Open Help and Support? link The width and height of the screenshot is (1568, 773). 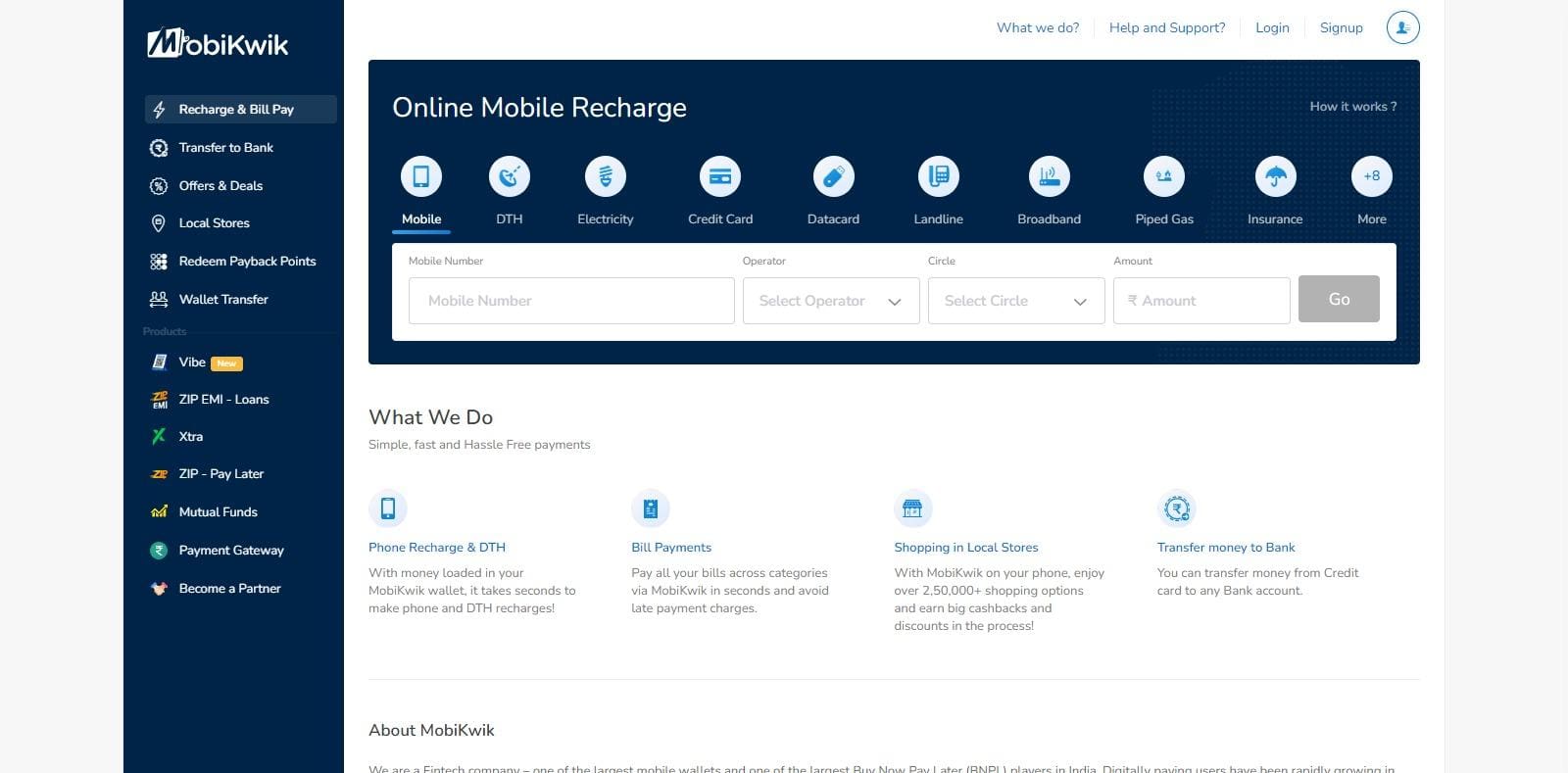(1167, 27)
